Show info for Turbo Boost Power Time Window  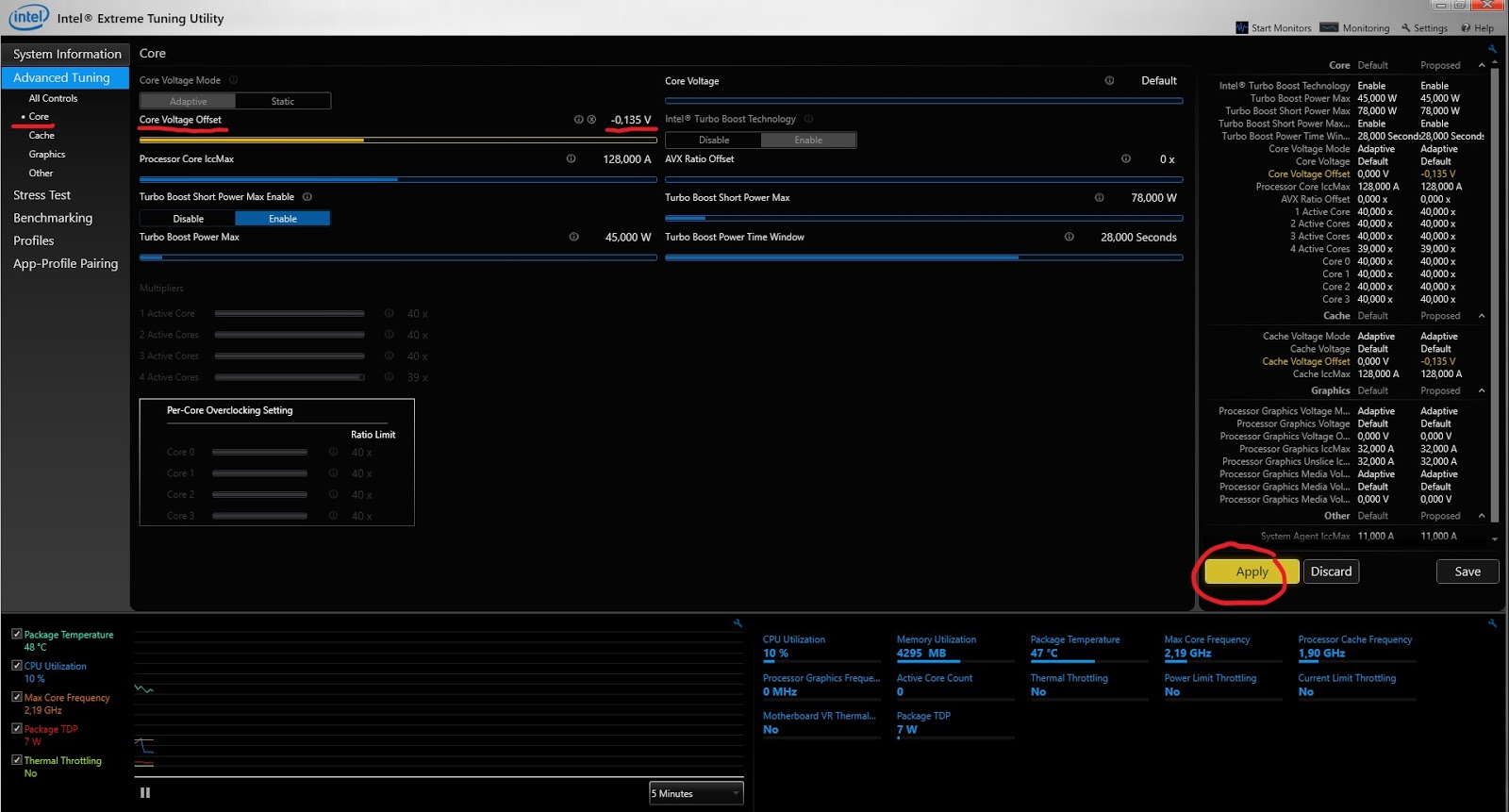pyautogui.click(x=1069, y=237)
